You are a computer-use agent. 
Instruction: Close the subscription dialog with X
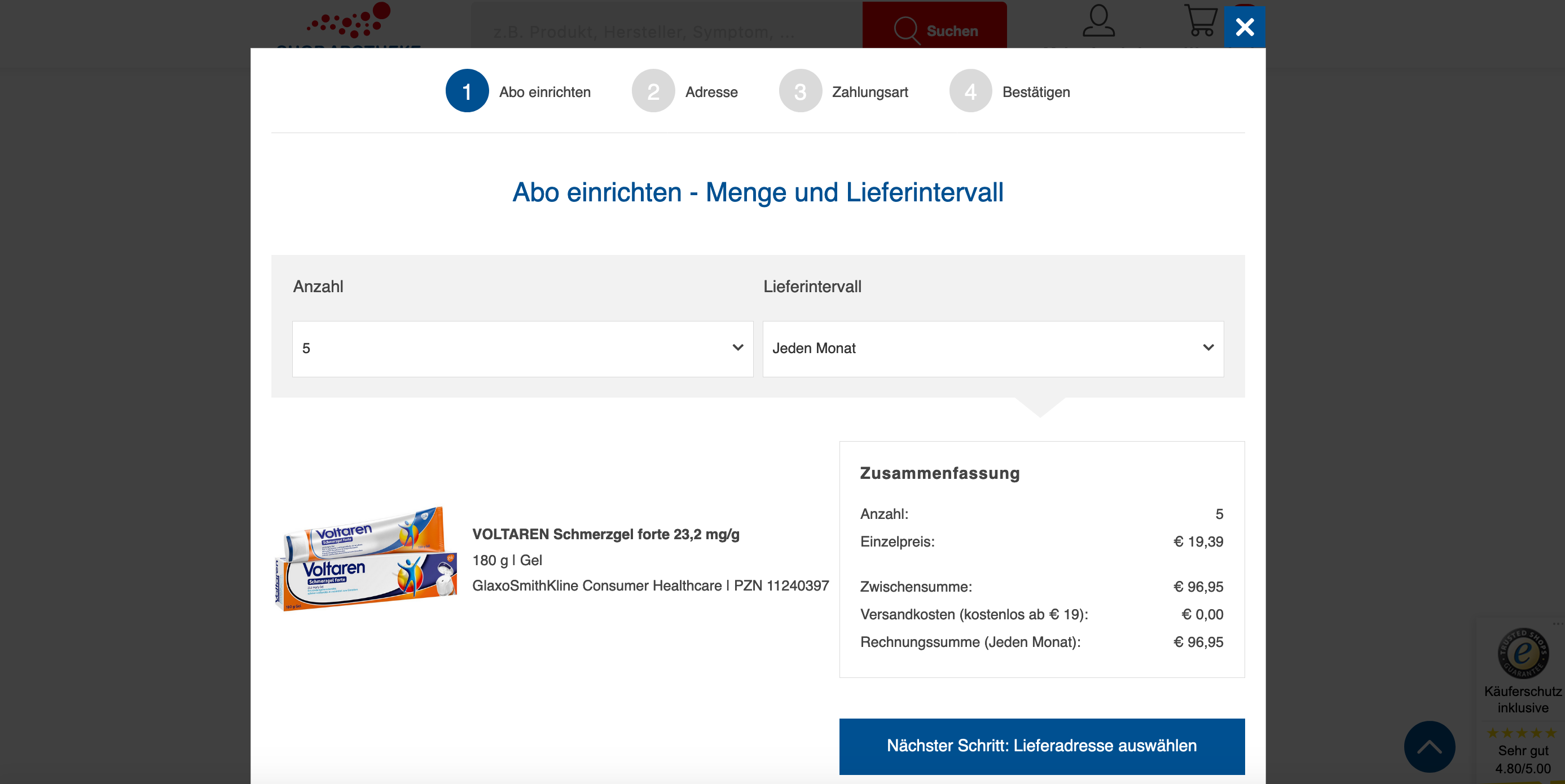click(1244, 27)
